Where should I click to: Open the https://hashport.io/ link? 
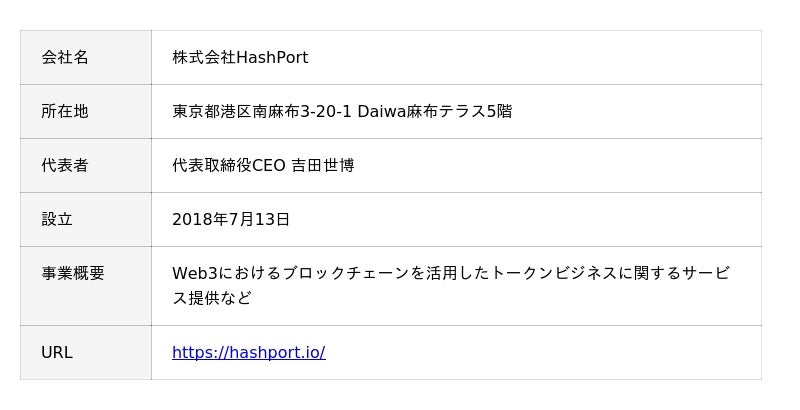(x=248, y=352)
